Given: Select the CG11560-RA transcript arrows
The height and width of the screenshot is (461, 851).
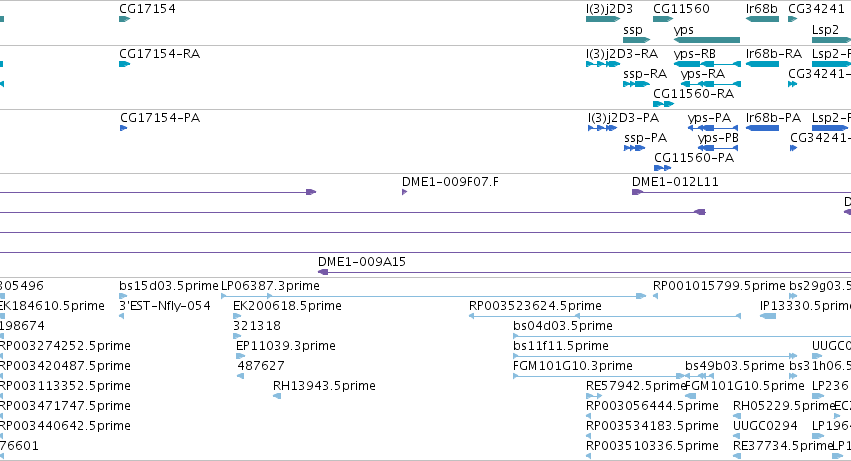Looking at the screenshot, I should tap(663, 104).
